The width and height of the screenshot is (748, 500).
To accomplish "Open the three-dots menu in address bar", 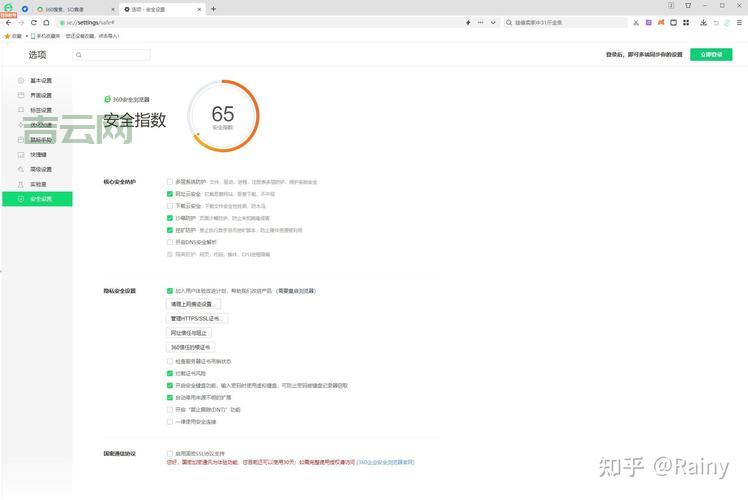I will coord(480,22).
